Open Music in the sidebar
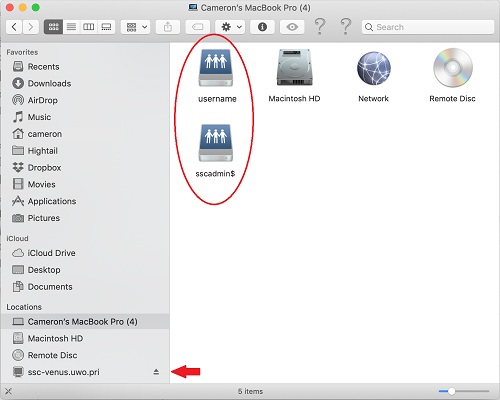Screen dimensions: 500x400 coord(85,117)
